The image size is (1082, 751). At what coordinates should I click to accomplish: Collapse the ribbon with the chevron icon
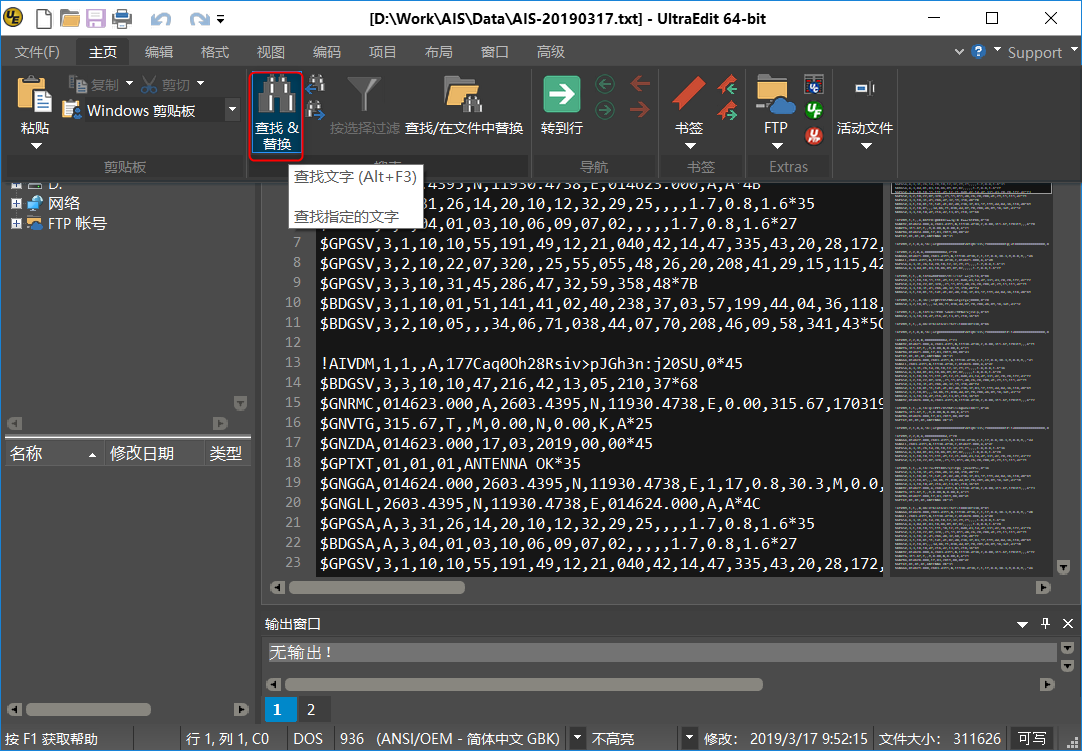pyautogui.click(x=959, y=52)
